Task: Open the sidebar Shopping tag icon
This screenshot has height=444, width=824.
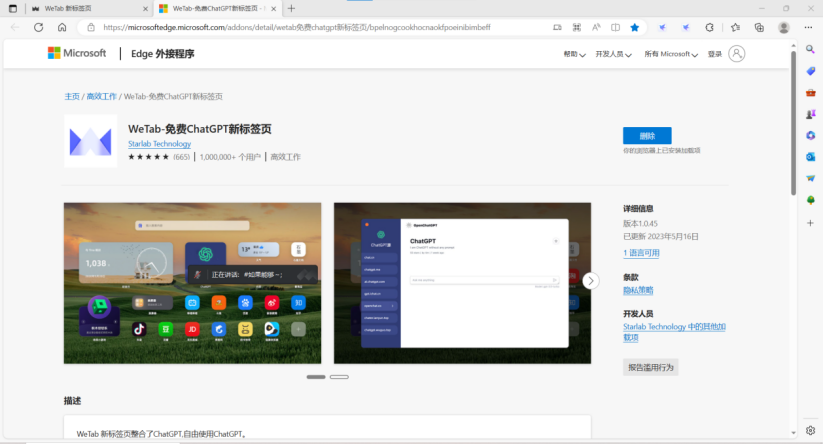Action: [x=810, y=71]
